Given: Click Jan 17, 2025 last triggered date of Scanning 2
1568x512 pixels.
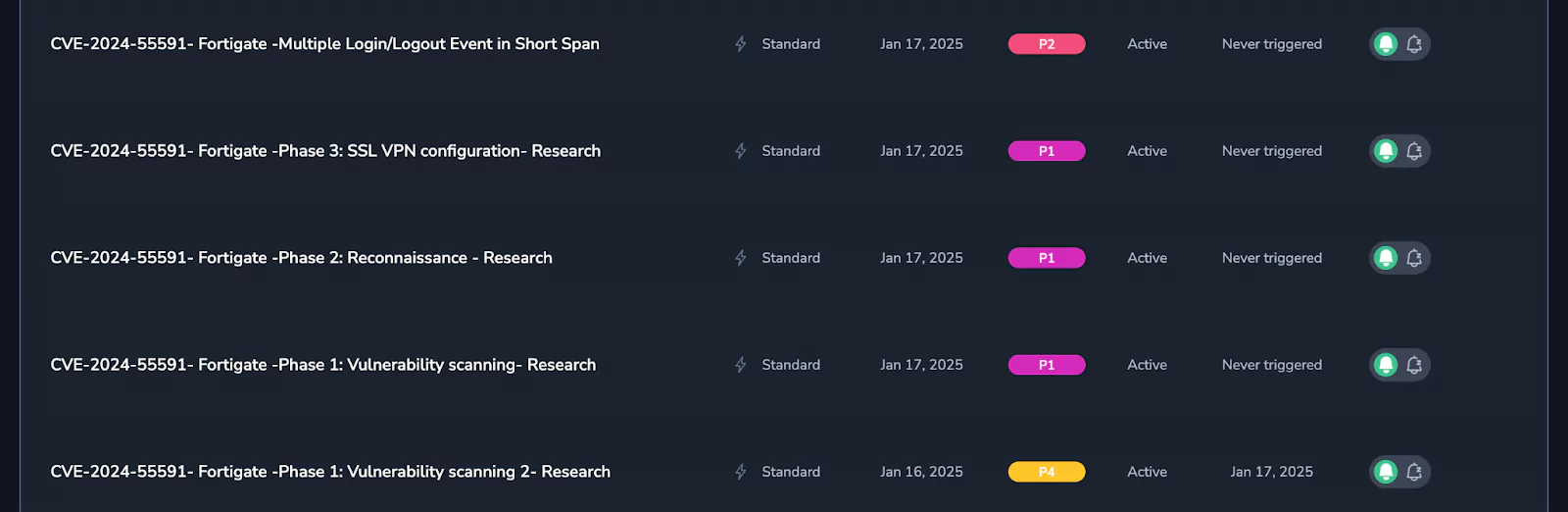Looking at the screenshot, I should (1272, 472).
